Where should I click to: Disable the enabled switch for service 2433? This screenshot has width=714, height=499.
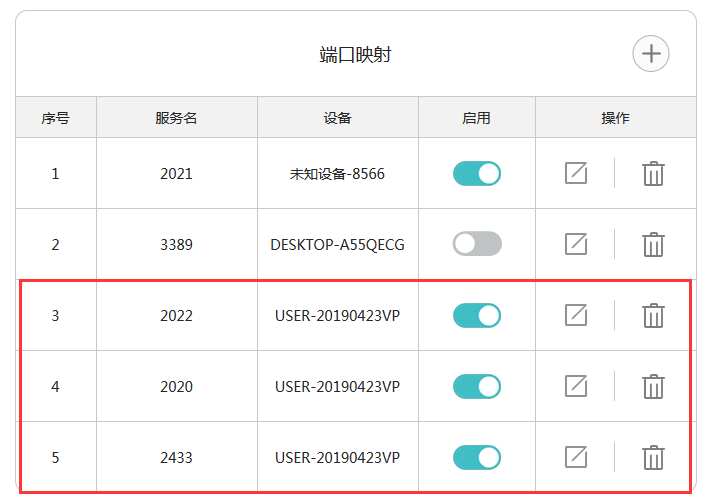pyautogui.click(x=477, y=457)
